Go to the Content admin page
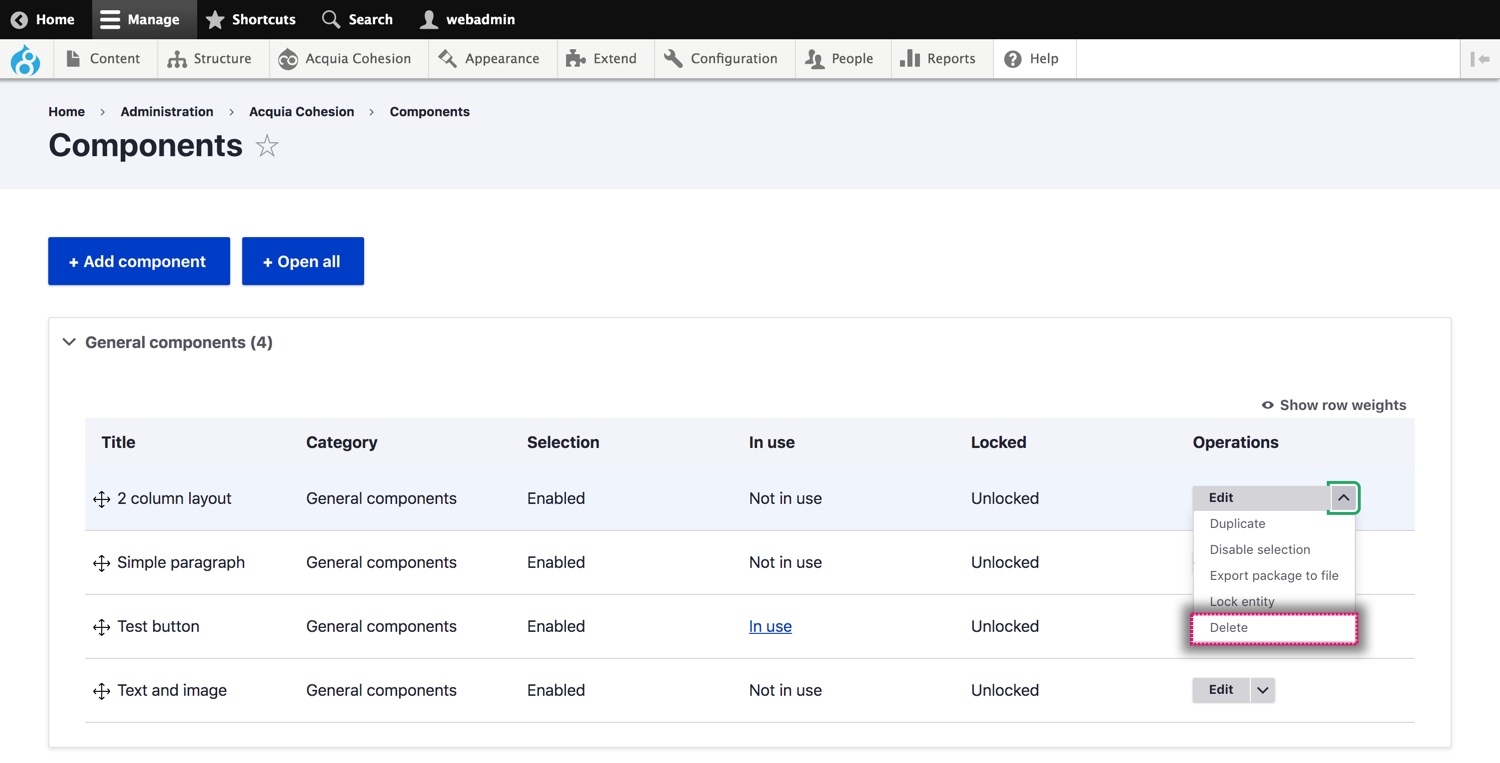Screen dimensions: 1500x763 pyautogui.click(x=103, y=59)
